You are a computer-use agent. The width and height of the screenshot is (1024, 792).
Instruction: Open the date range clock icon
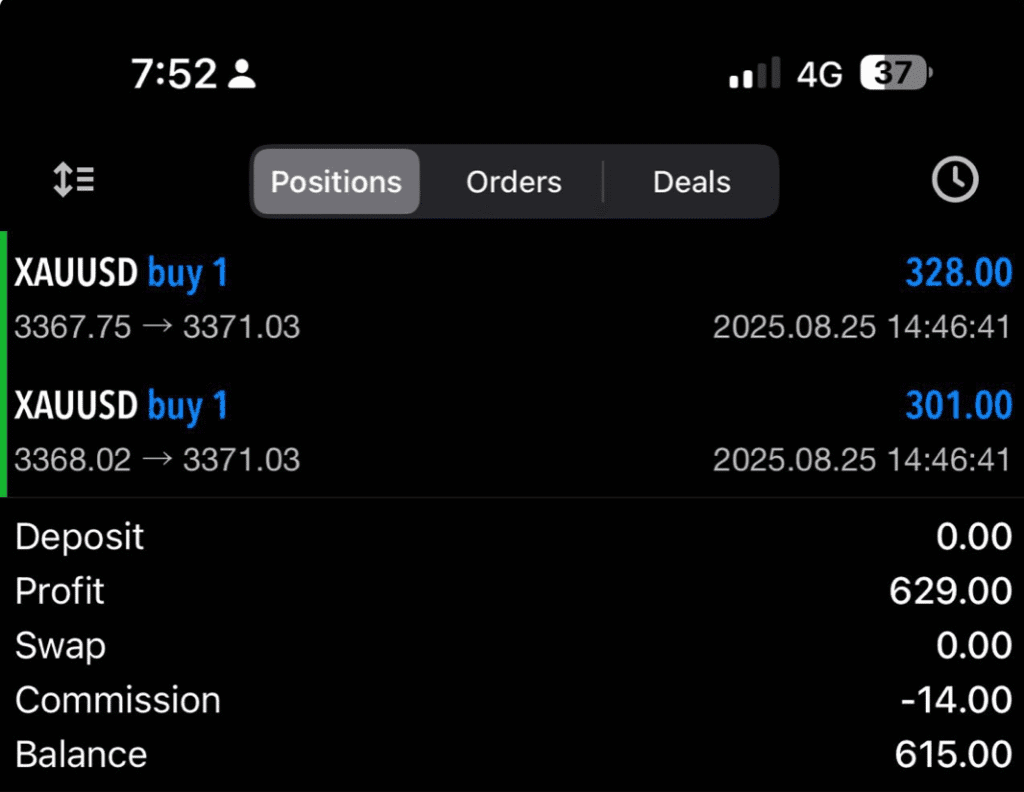coord(954,180)
